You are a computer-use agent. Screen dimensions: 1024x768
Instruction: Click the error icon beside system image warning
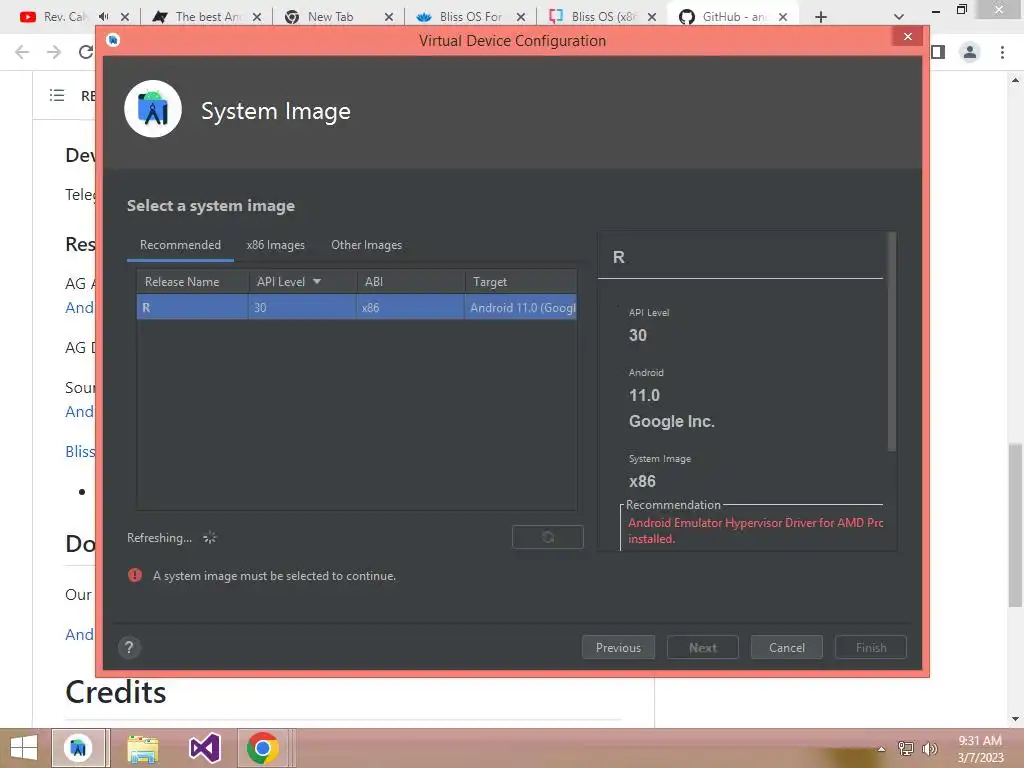[x=135, y=575]
